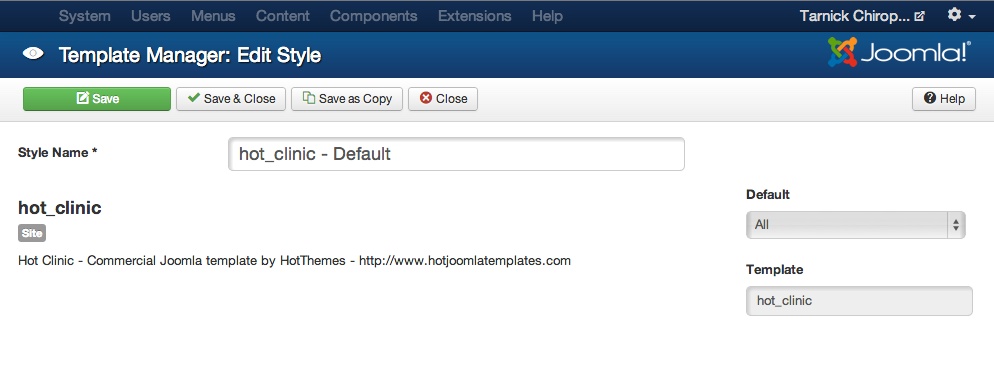Viewport: 994px width, 378px height.
Task: Open the Menus menu
Action: pyautogui.click(x=213, y=16)
